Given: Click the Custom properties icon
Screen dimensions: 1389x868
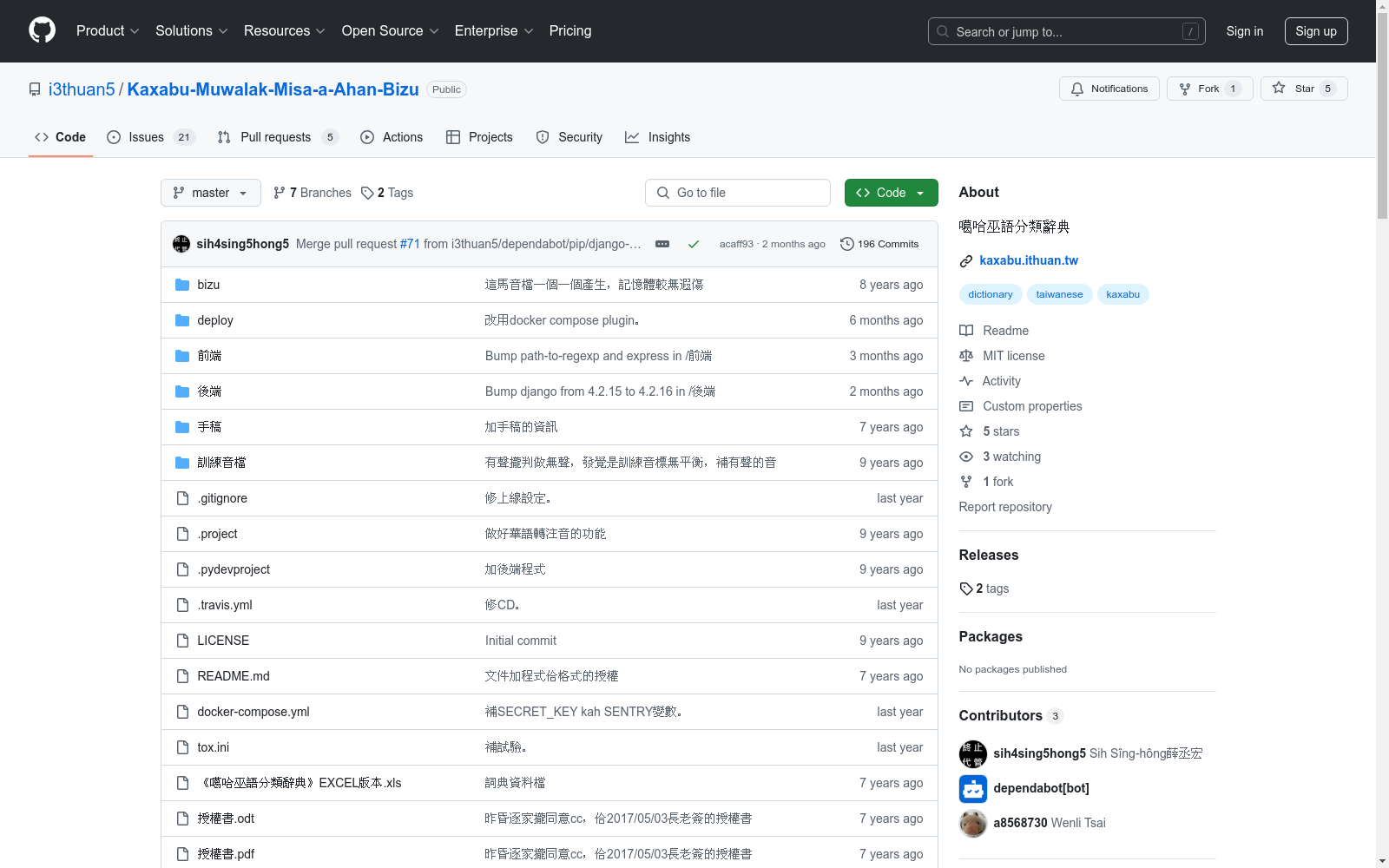Looking at the screenshot, I should (x=966, y=406).
